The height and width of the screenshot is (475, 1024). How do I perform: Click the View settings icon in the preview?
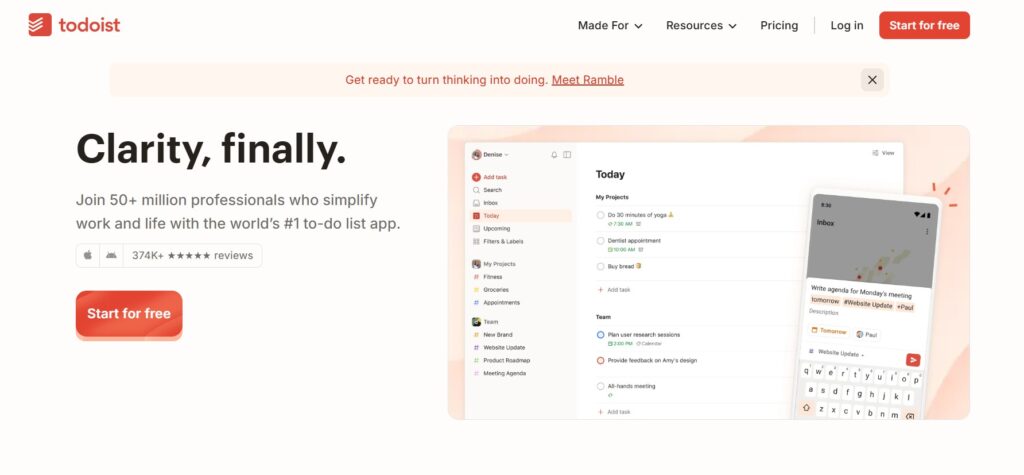click(875, 153)
